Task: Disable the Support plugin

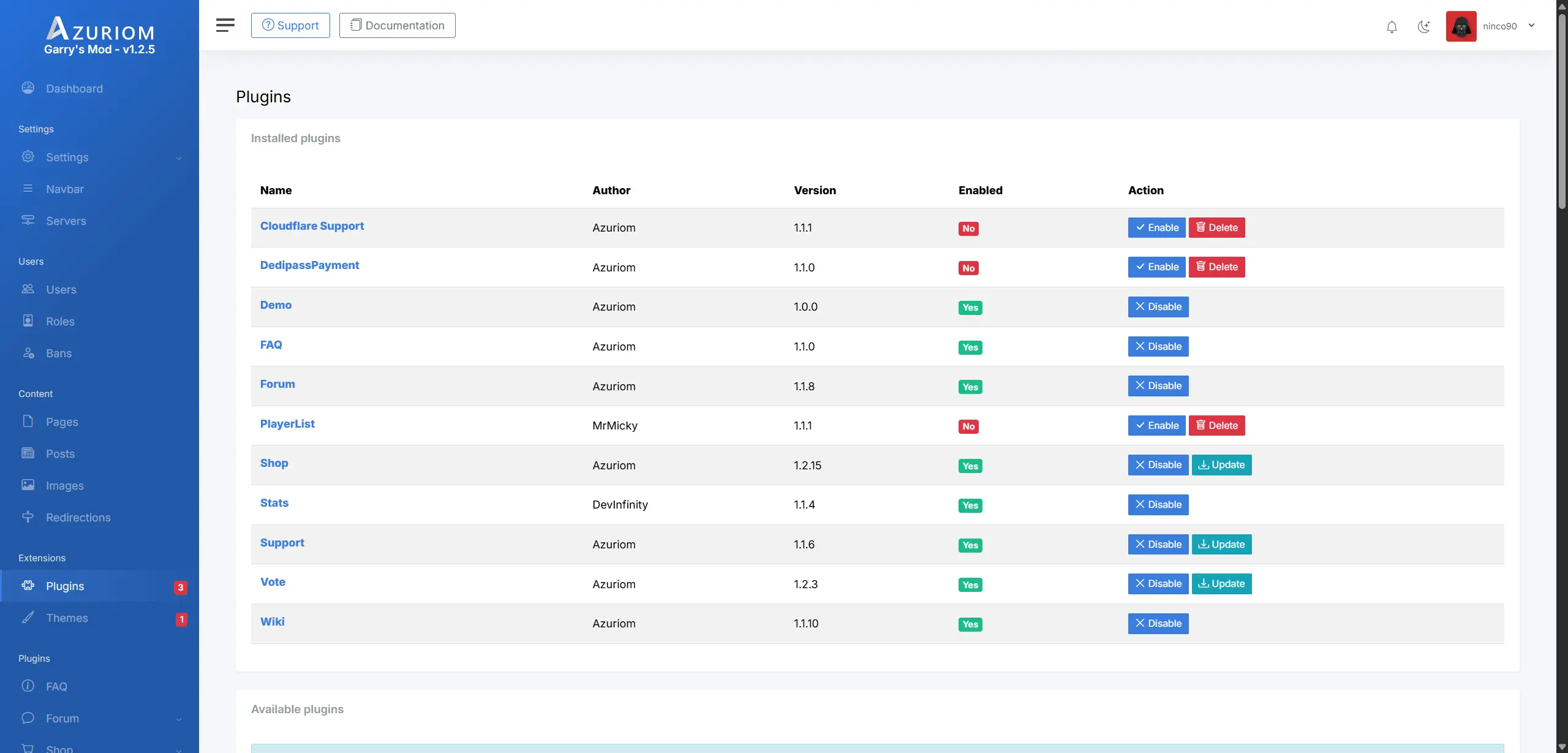Action: coord(1158,544)
